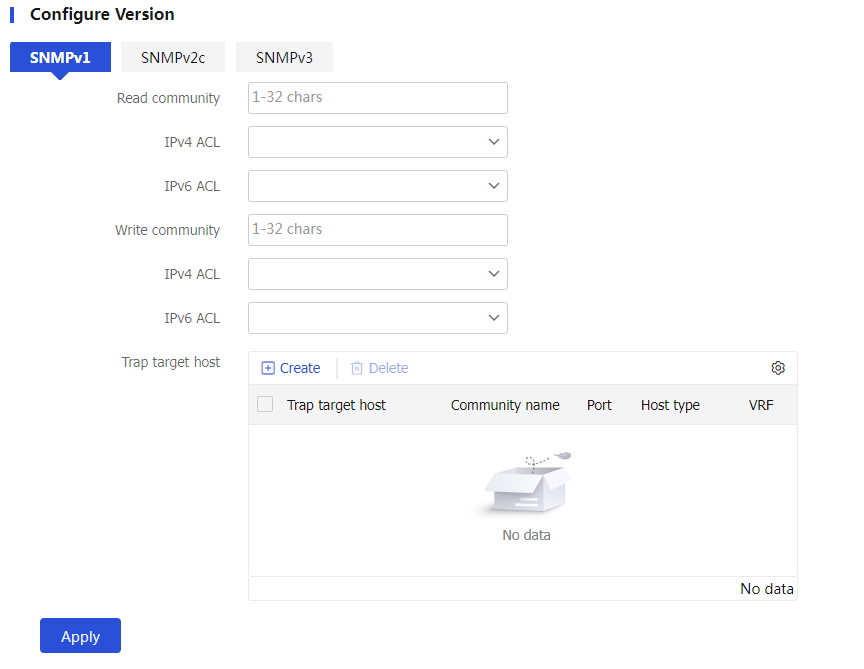Click the empty box No data illustration
Screen dimensions: 864x669
527,483
